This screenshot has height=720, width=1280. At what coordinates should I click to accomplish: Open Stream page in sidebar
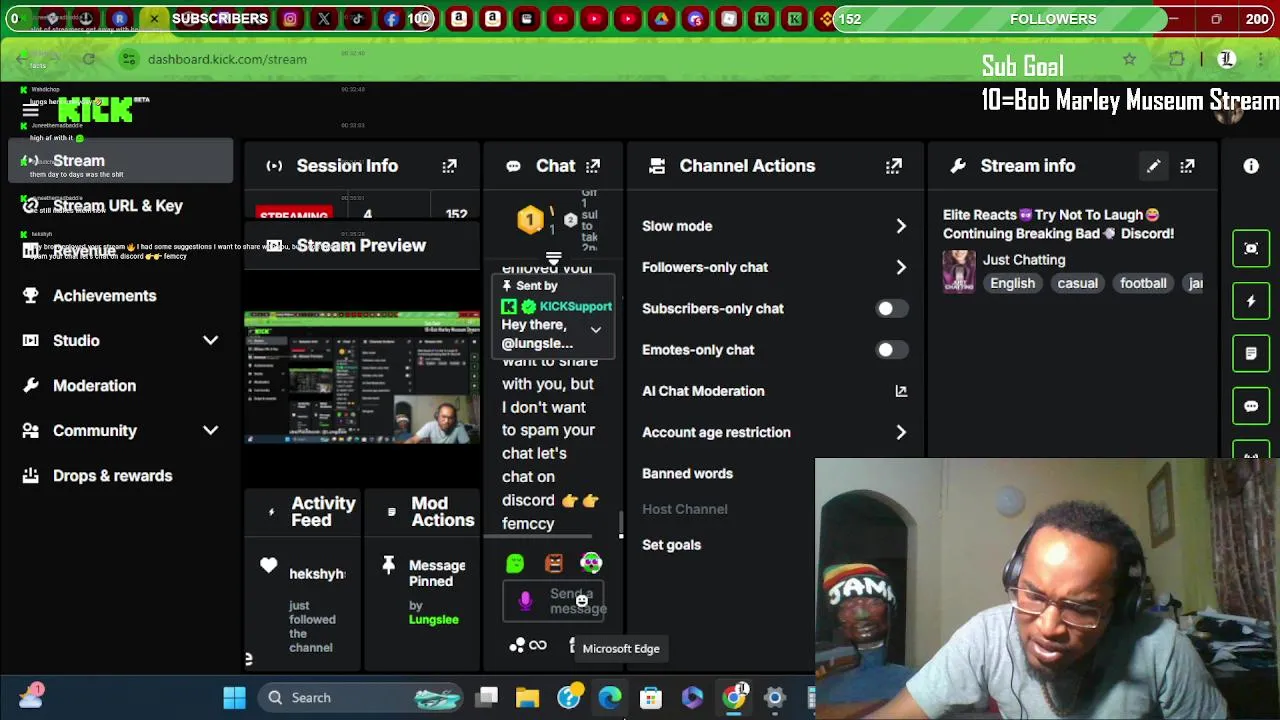coord(120,161)
